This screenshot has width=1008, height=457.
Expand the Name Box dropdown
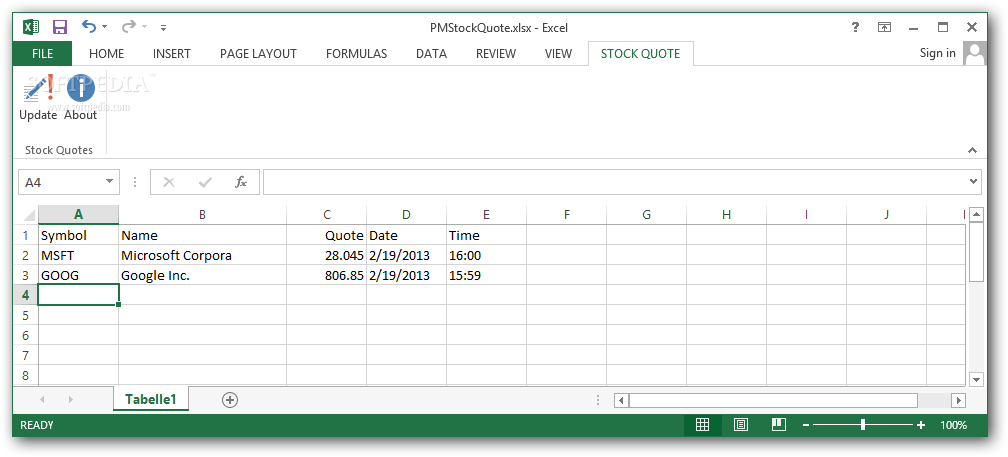pos(109,182)
